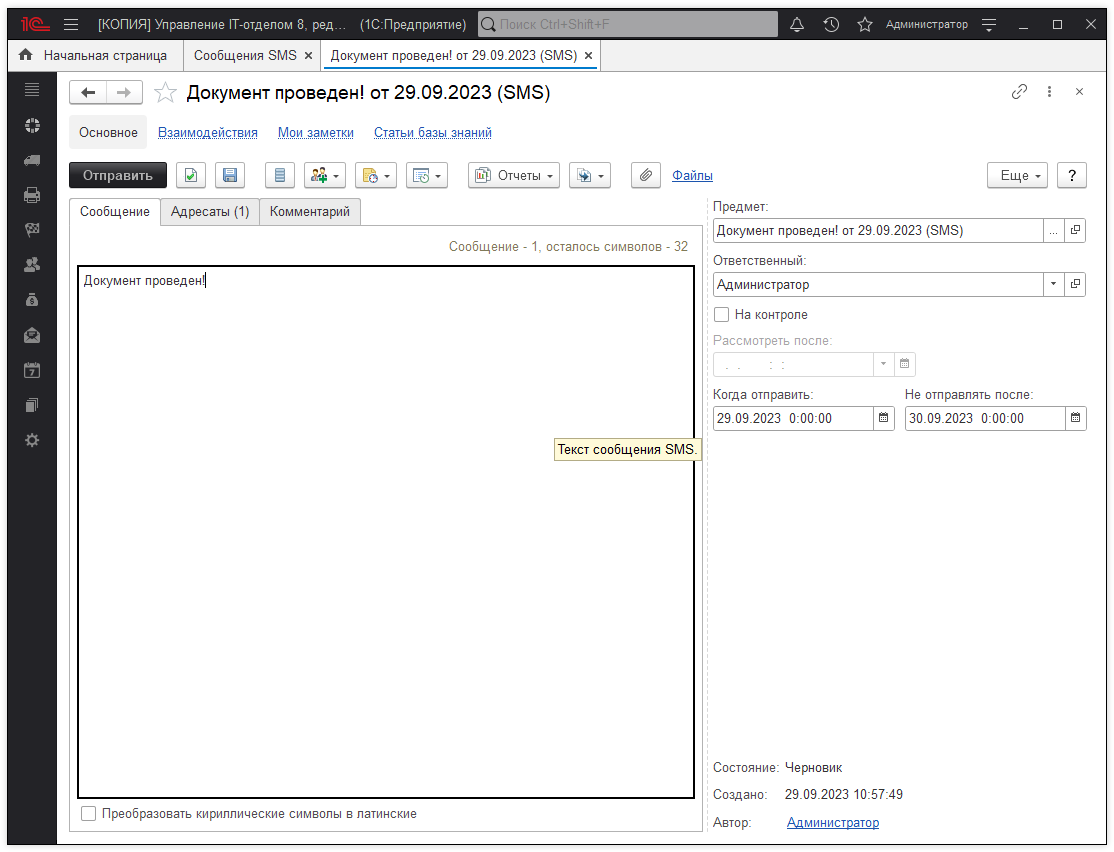Screen dimensions: 1114x852
Task: Expand the 'Ответственный' dropdown list
Action: (1053, 284)
